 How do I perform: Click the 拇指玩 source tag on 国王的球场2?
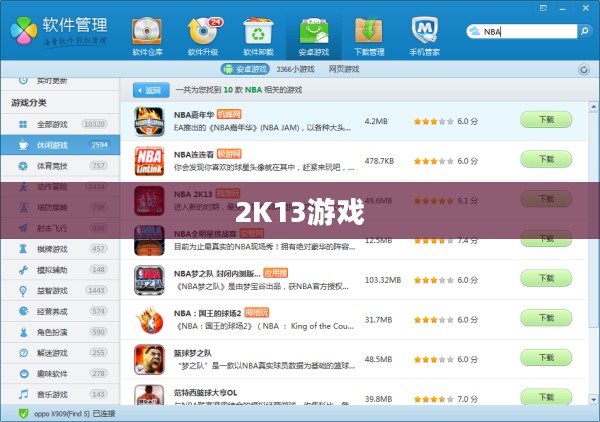pyautogui.click(x=256, y=313)
